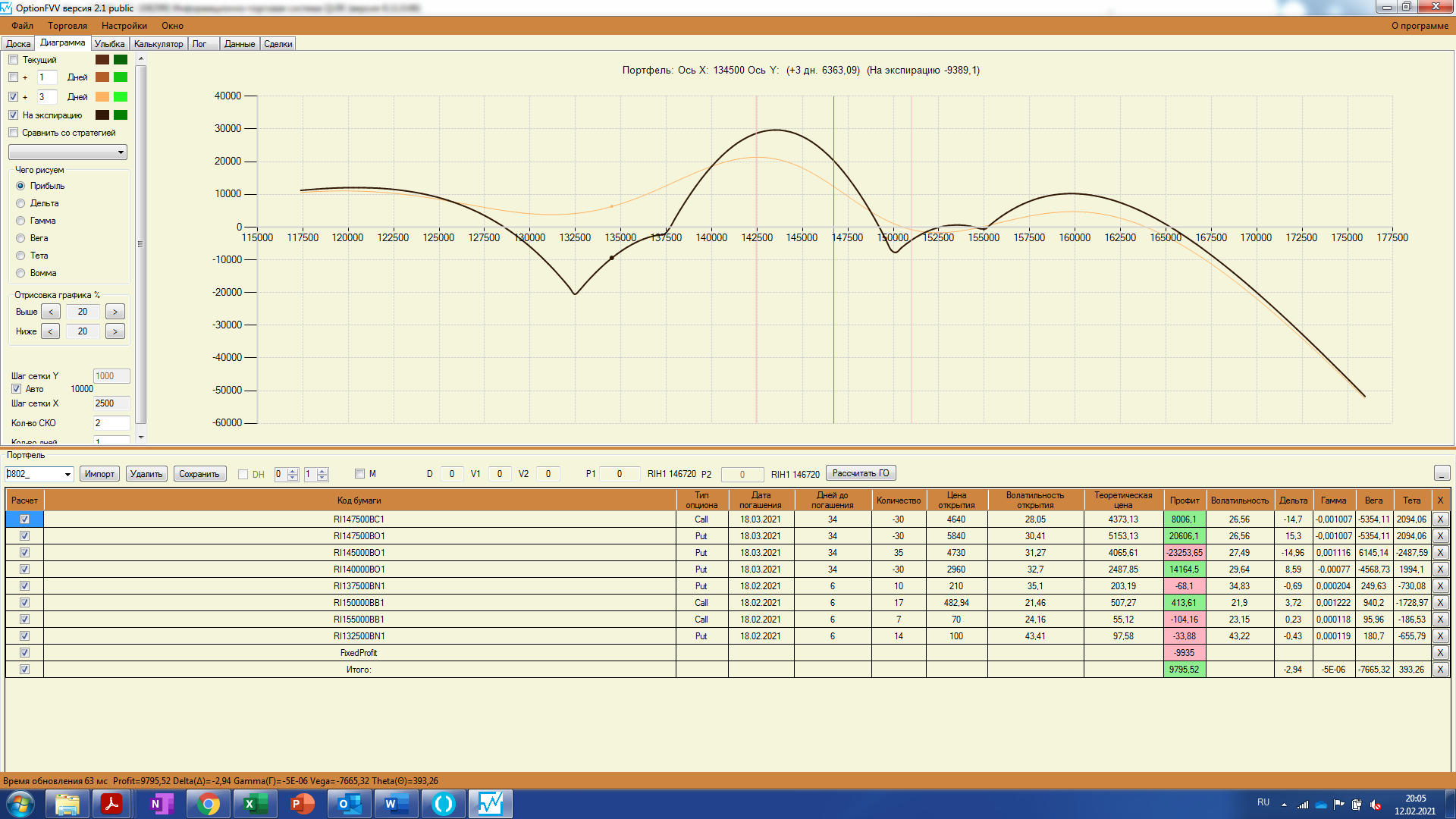This screenshot has height=819, width=1456.
Task: Open PowerPoint from the taskbar
Action: click(x=303, y=804)
